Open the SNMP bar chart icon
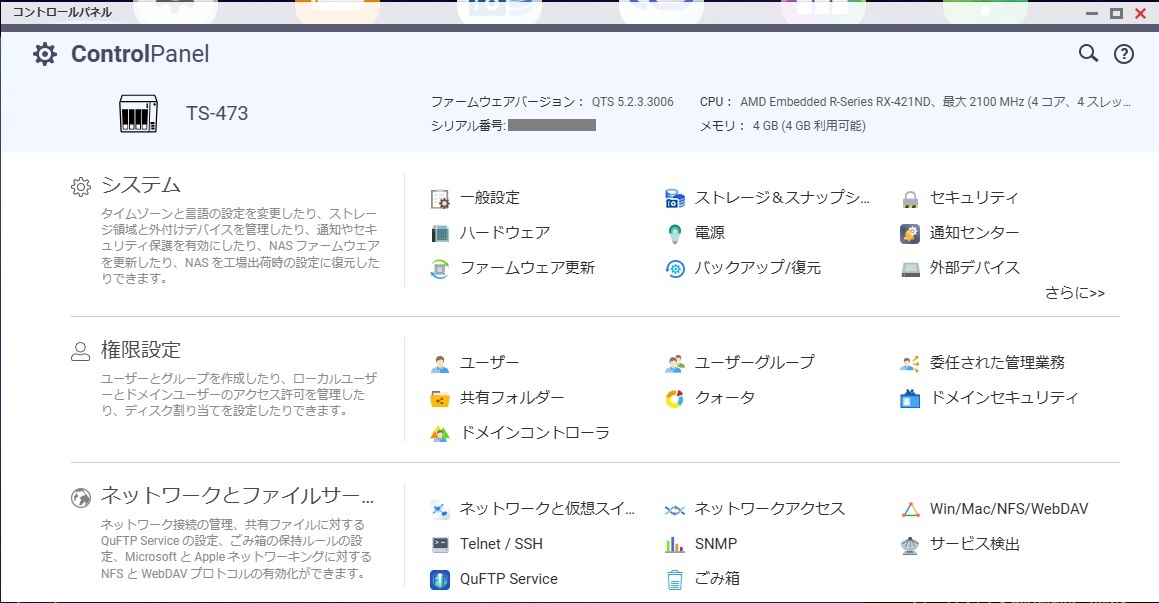 coord(675,545)
